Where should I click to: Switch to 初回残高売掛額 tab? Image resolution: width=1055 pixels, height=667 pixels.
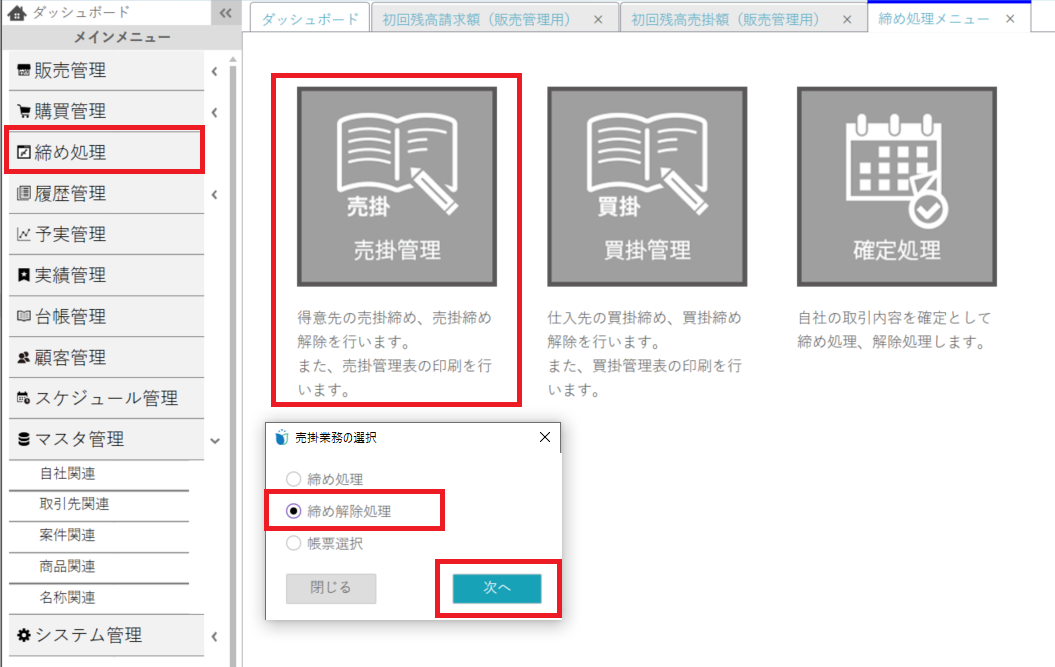point(725,19)
